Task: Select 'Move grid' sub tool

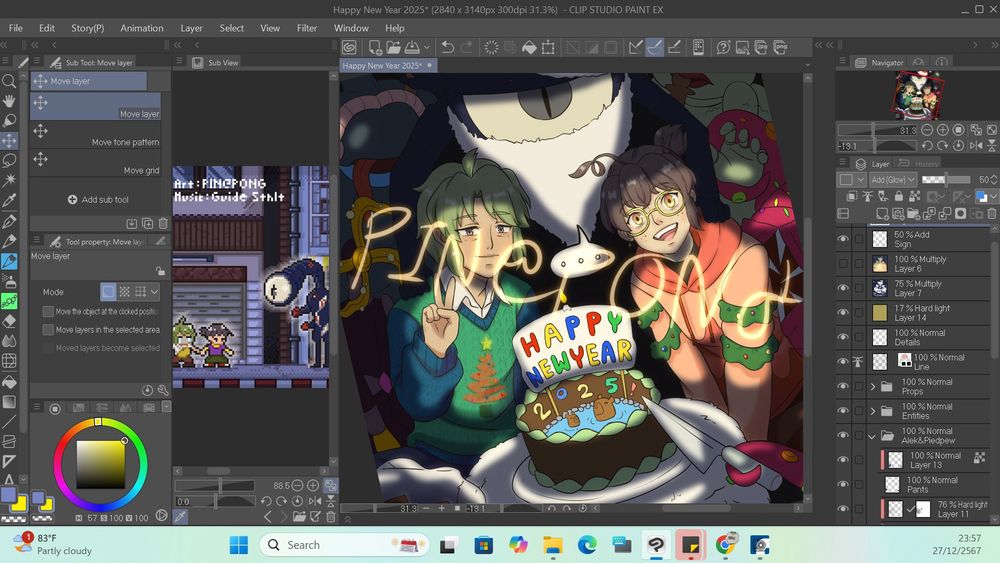Action: coord(96,164)
